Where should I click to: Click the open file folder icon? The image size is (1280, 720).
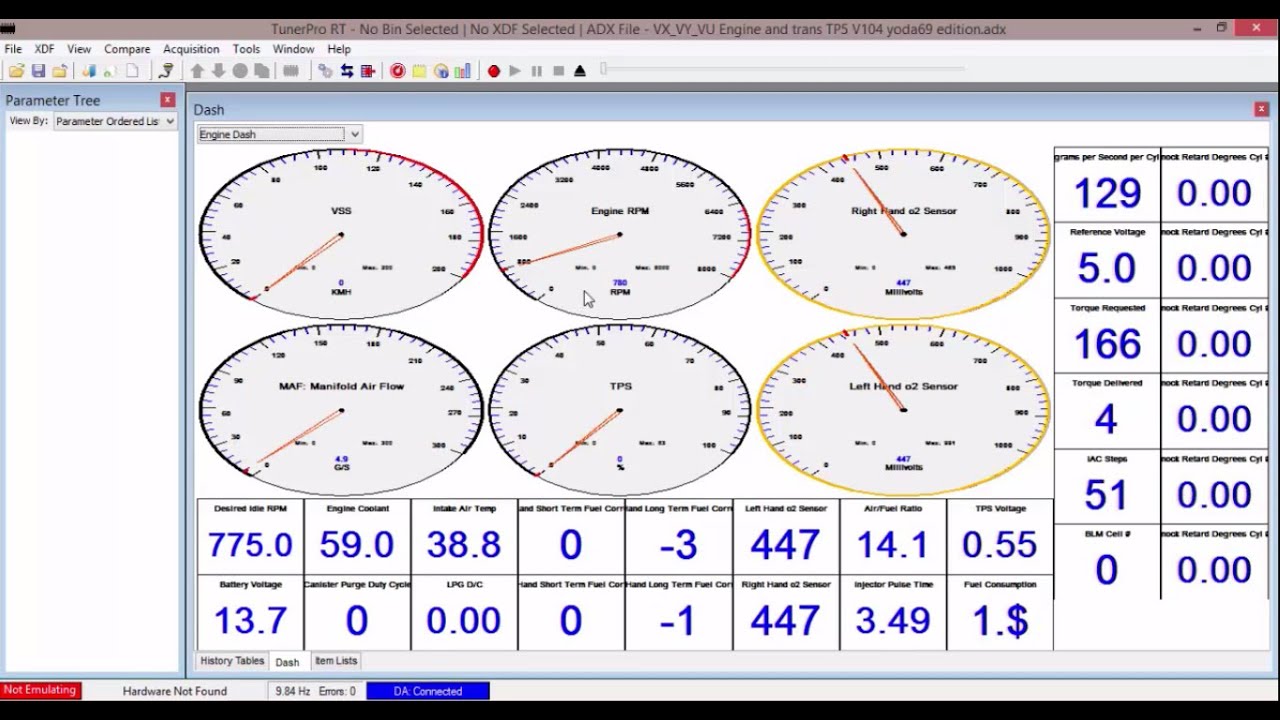(17, 71)
